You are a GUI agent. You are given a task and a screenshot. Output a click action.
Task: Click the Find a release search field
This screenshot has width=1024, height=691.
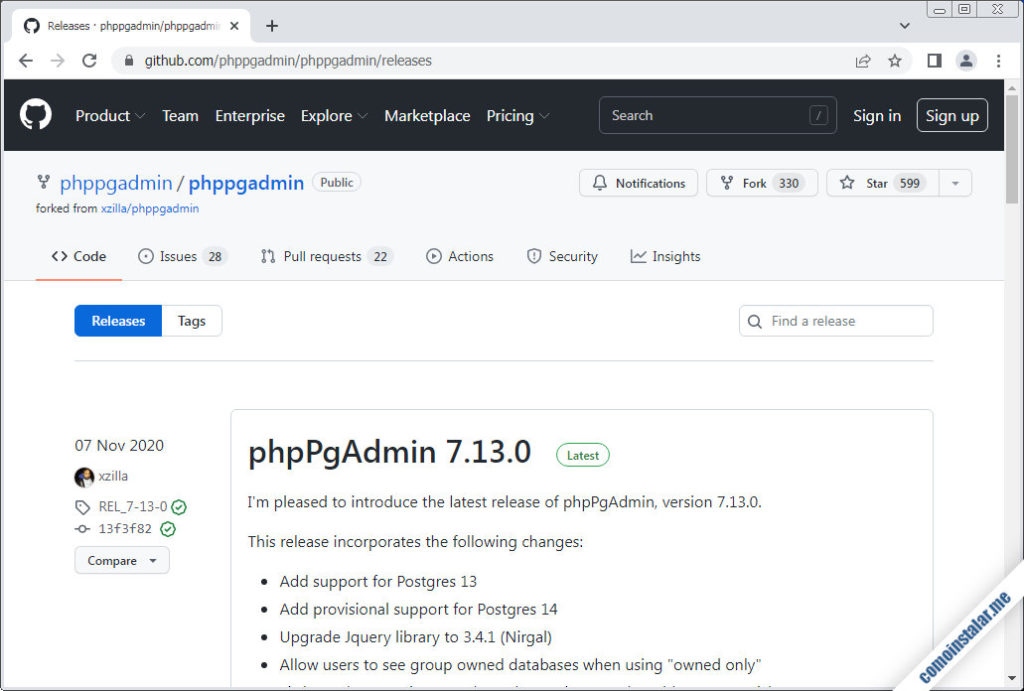[x=836, y=321]
